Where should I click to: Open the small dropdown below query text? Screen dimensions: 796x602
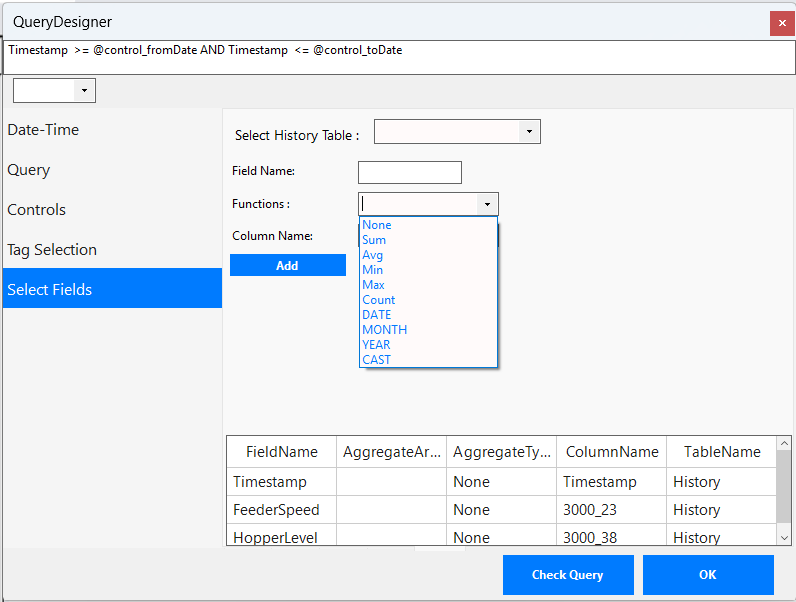(84, 91)
